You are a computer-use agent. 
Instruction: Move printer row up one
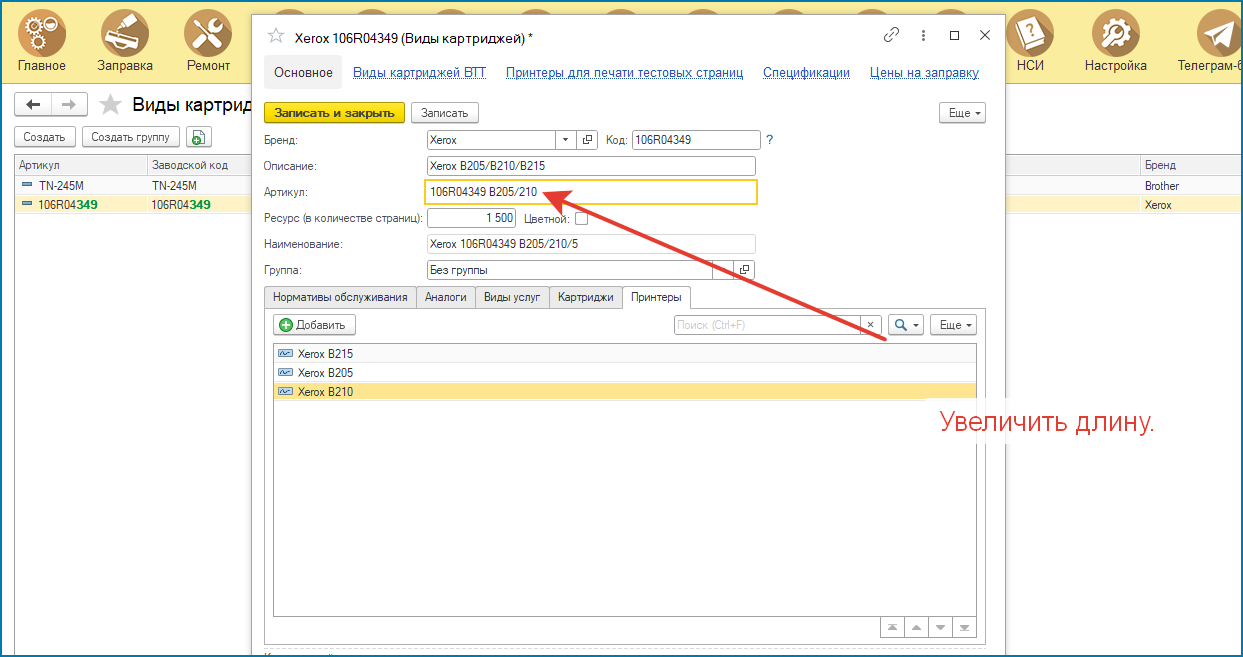[x=915, y=628]
